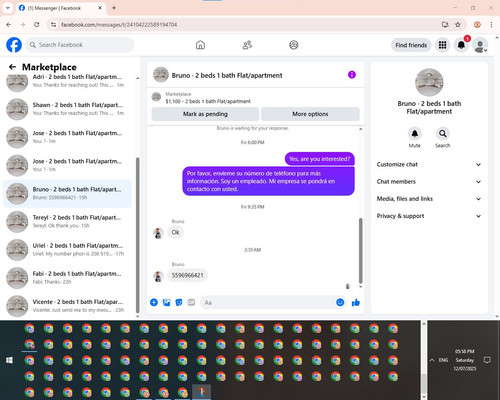Reload the page in Chrome
This screenshot has height=400, width=500.
37,25
